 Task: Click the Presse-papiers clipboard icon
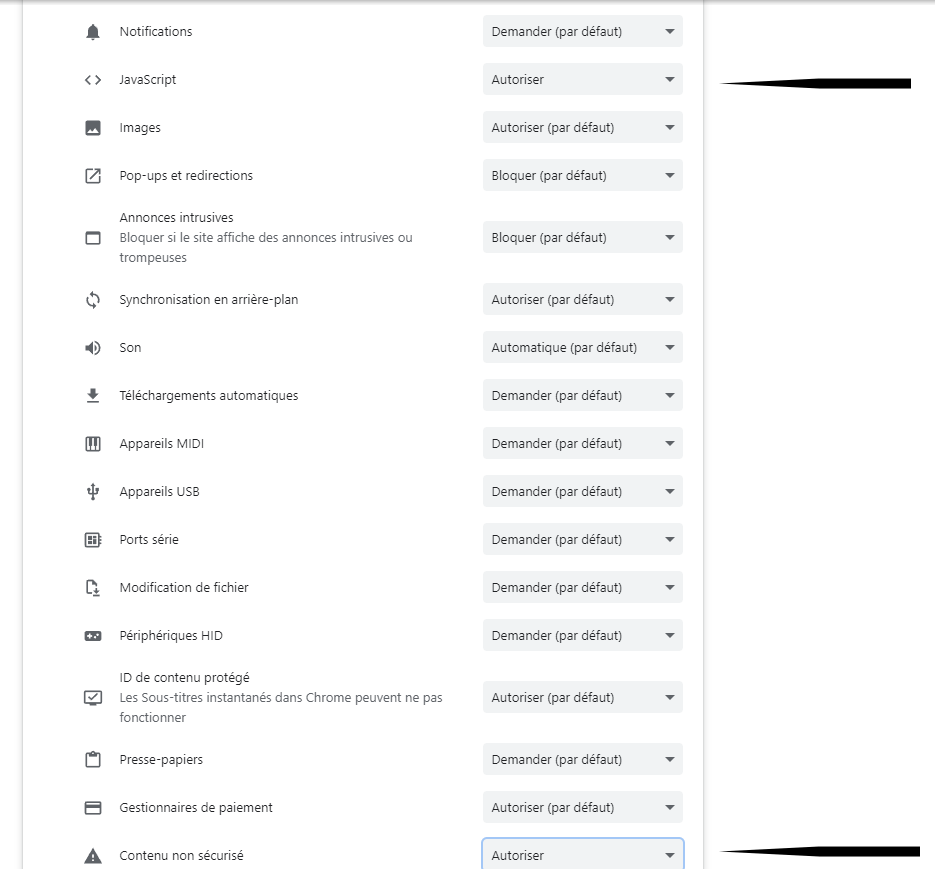[93, 759]
